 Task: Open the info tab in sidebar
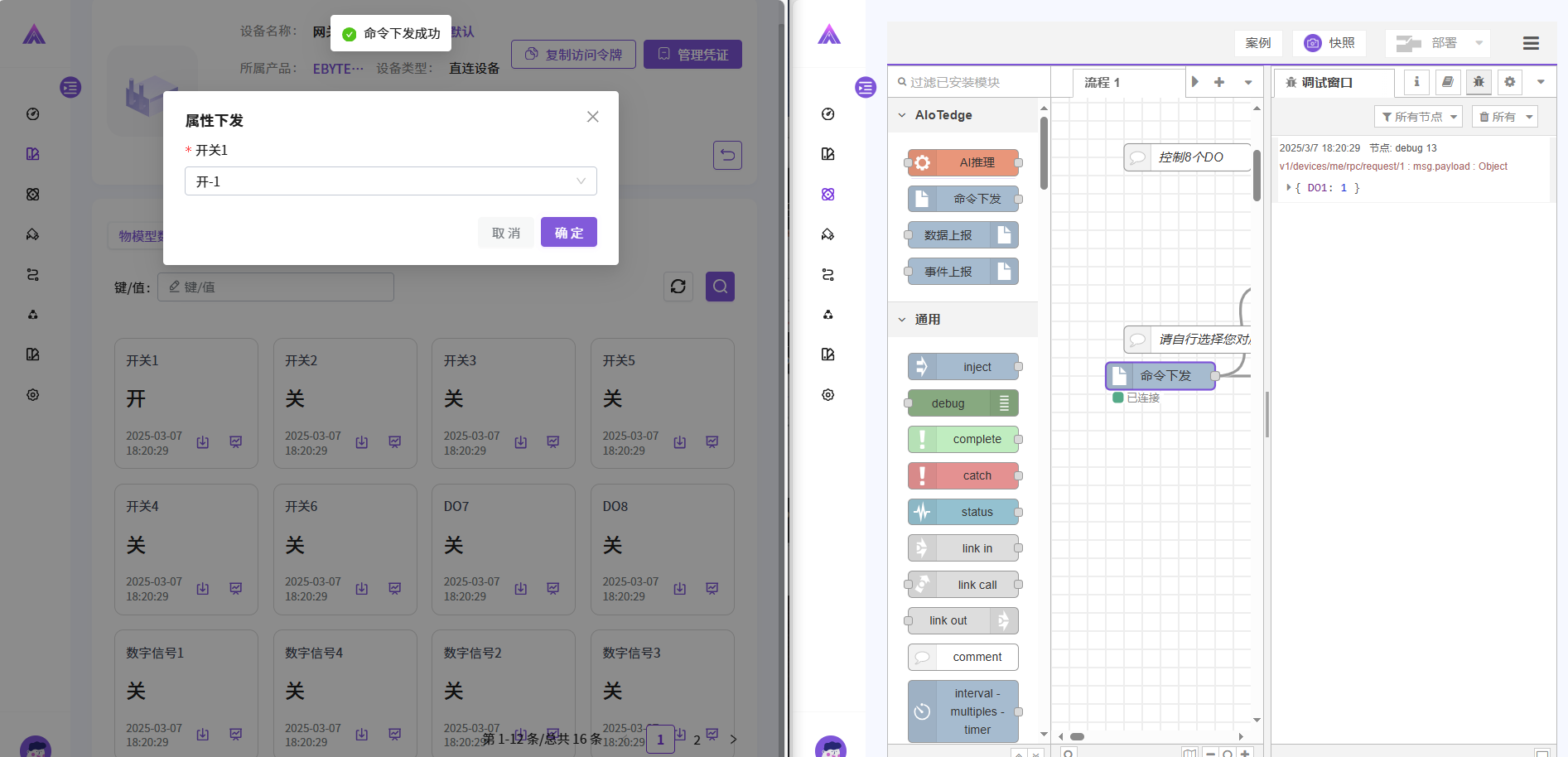click(1416, 82)
